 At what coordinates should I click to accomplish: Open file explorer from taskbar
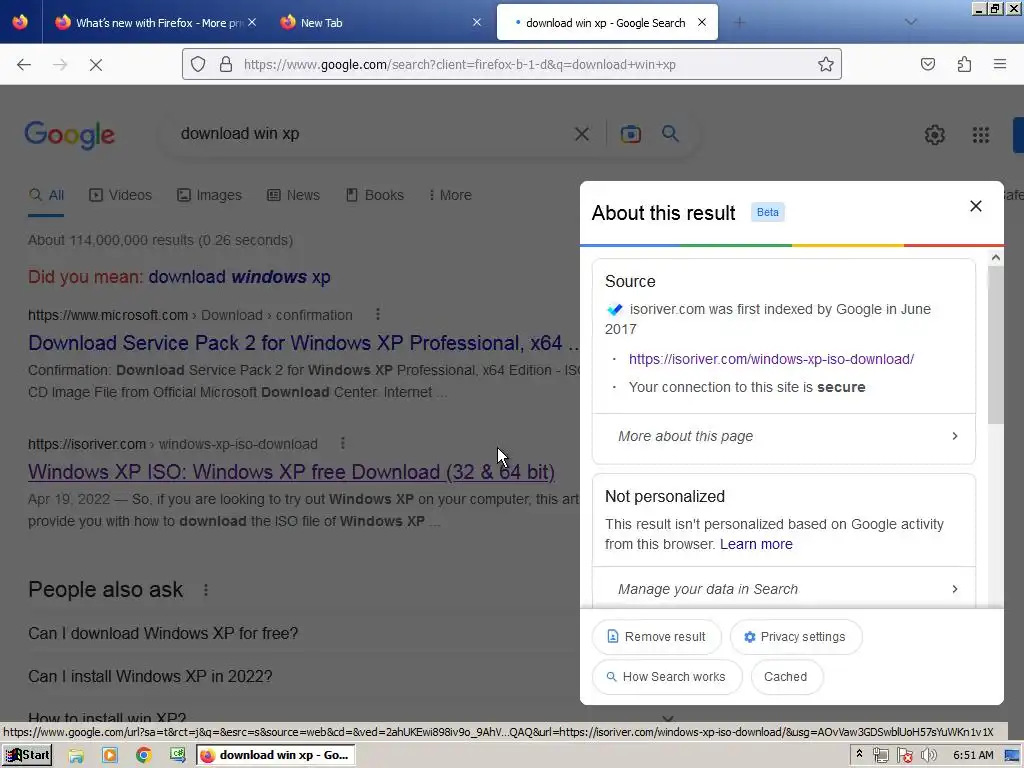click(76, 756)
